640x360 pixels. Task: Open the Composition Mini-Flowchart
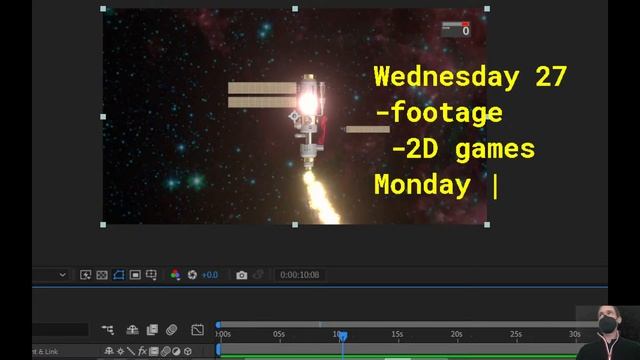point(108,329)
